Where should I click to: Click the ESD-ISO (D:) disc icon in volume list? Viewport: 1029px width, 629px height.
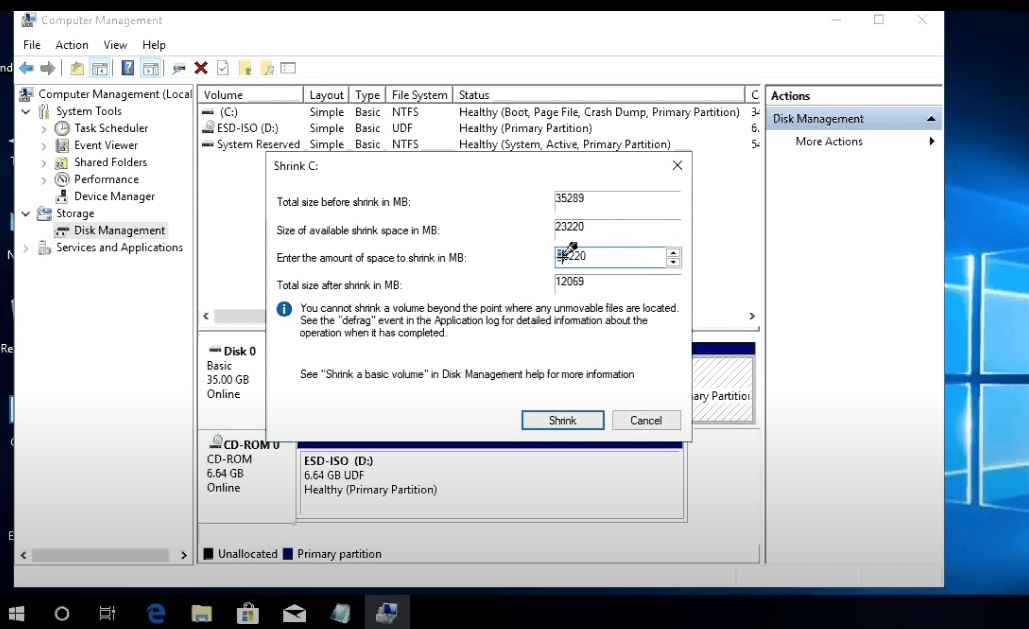[208, 128]
